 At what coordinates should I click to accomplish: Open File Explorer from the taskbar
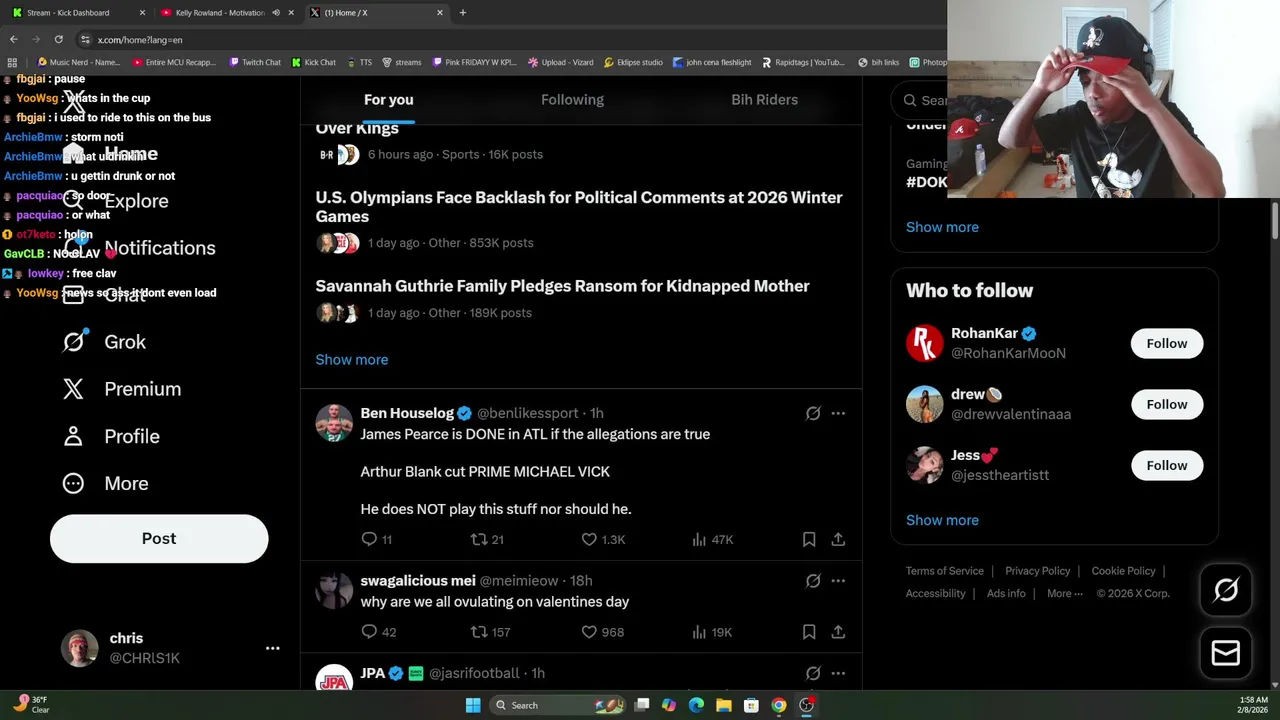pyautogui.click(x=724, y=705)
